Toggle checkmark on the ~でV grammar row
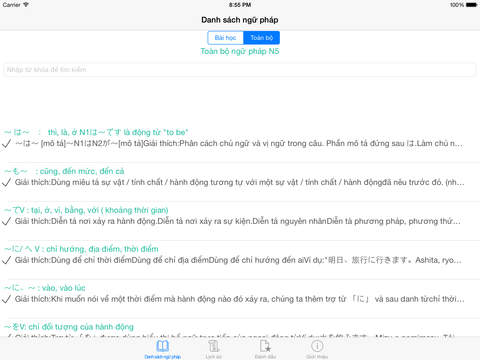Screen dimensions: 480x360 [x=7, y=221]
